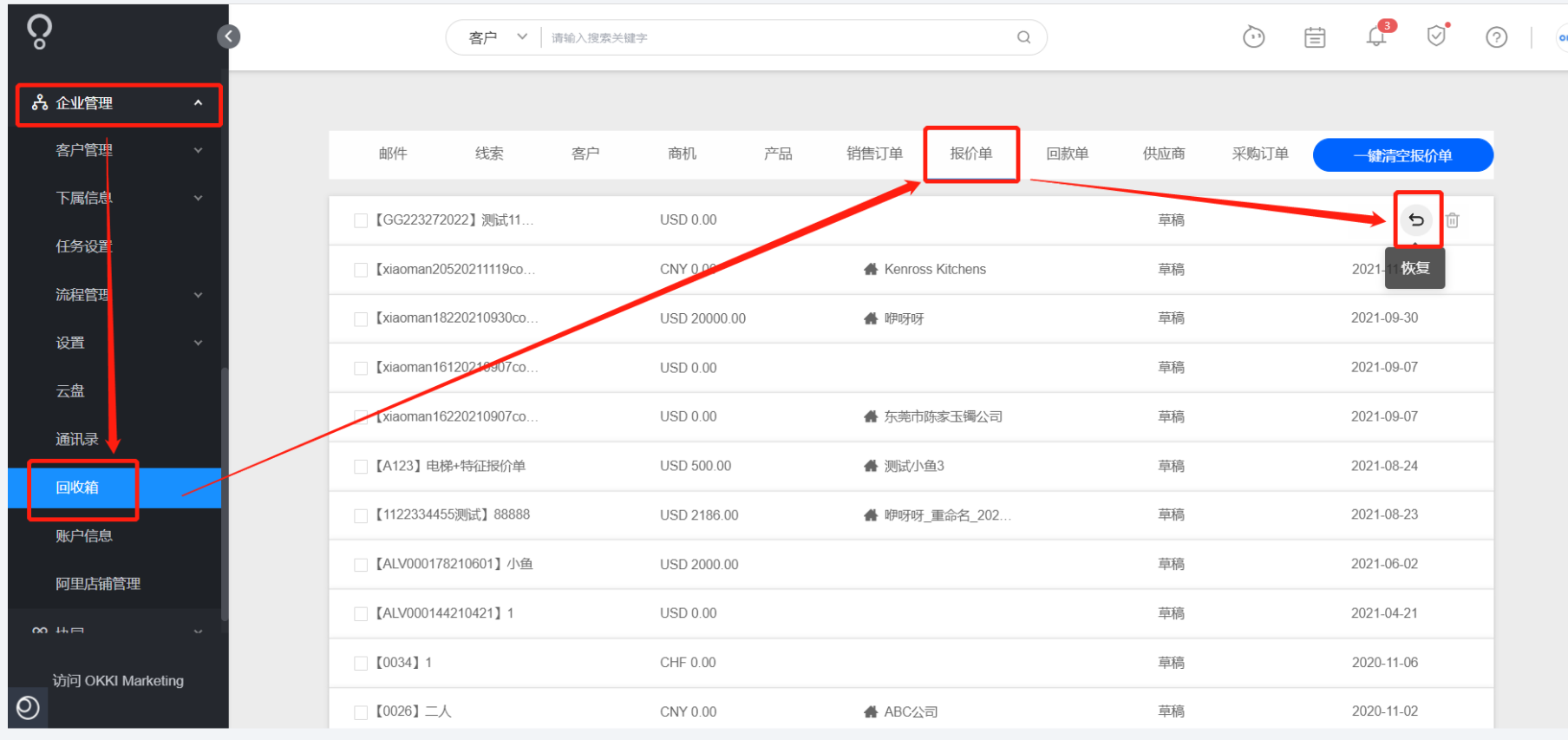The width and height of the screenshot is (1568, 740).
Task: Click the USD 20000.00 amount cell
Action: [x=702, y=318]
